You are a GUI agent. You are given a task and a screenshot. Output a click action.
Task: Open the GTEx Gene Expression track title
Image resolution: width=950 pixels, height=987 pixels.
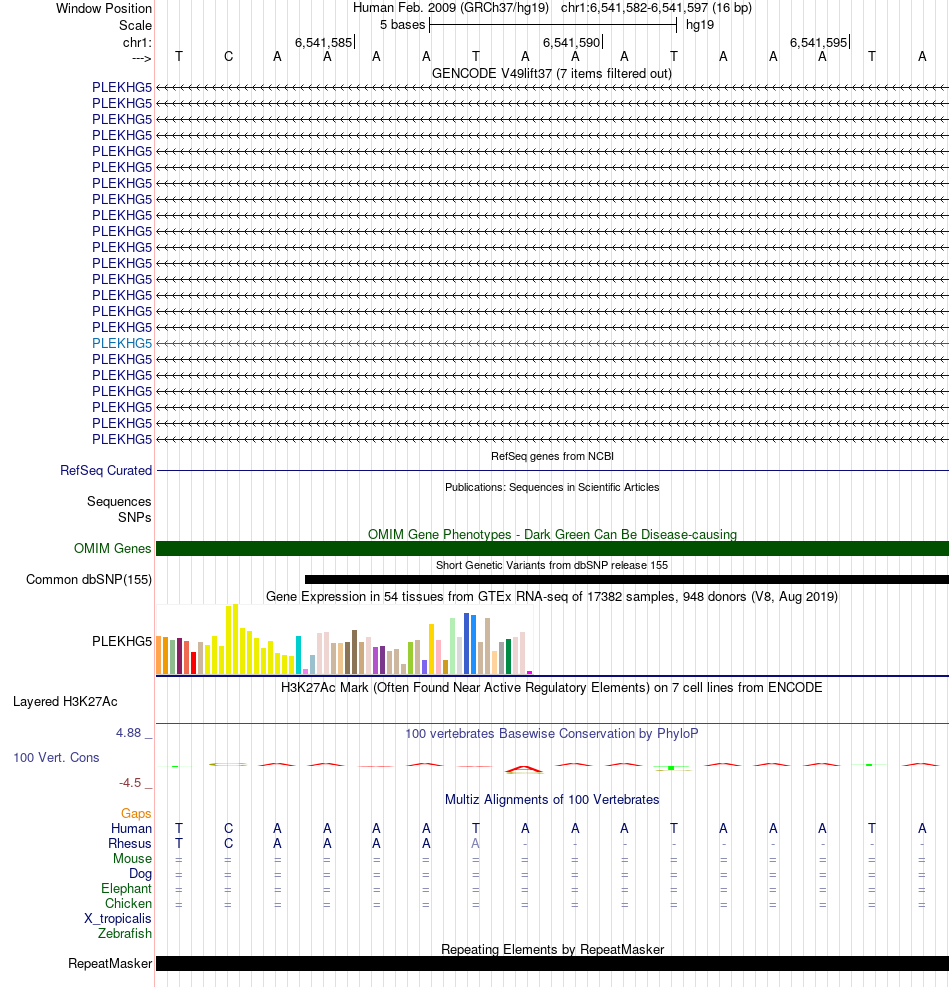[551, 596]
